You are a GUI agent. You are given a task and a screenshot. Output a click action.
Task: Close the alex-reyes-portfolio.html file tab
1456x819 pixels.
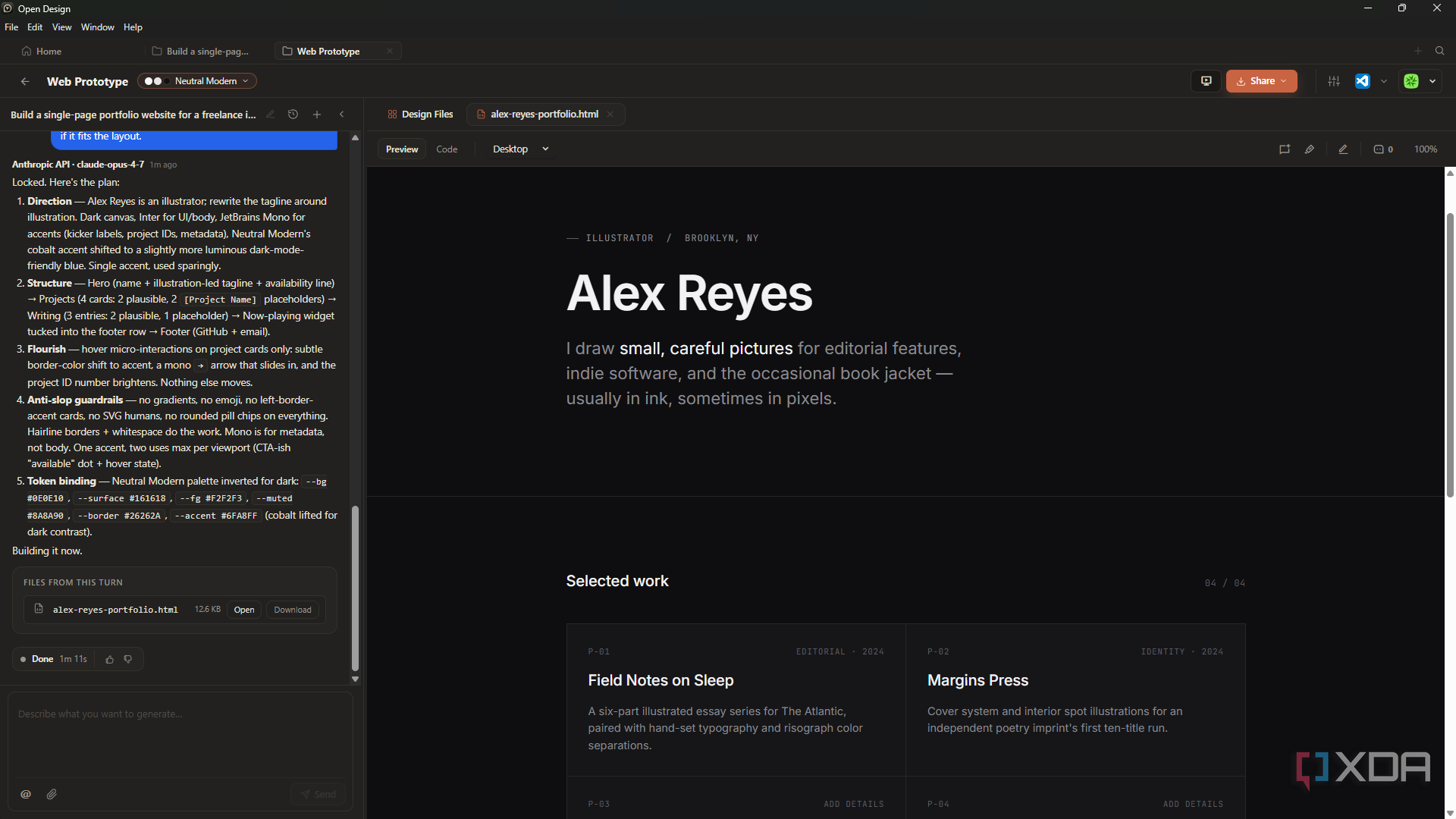(610, 115)
